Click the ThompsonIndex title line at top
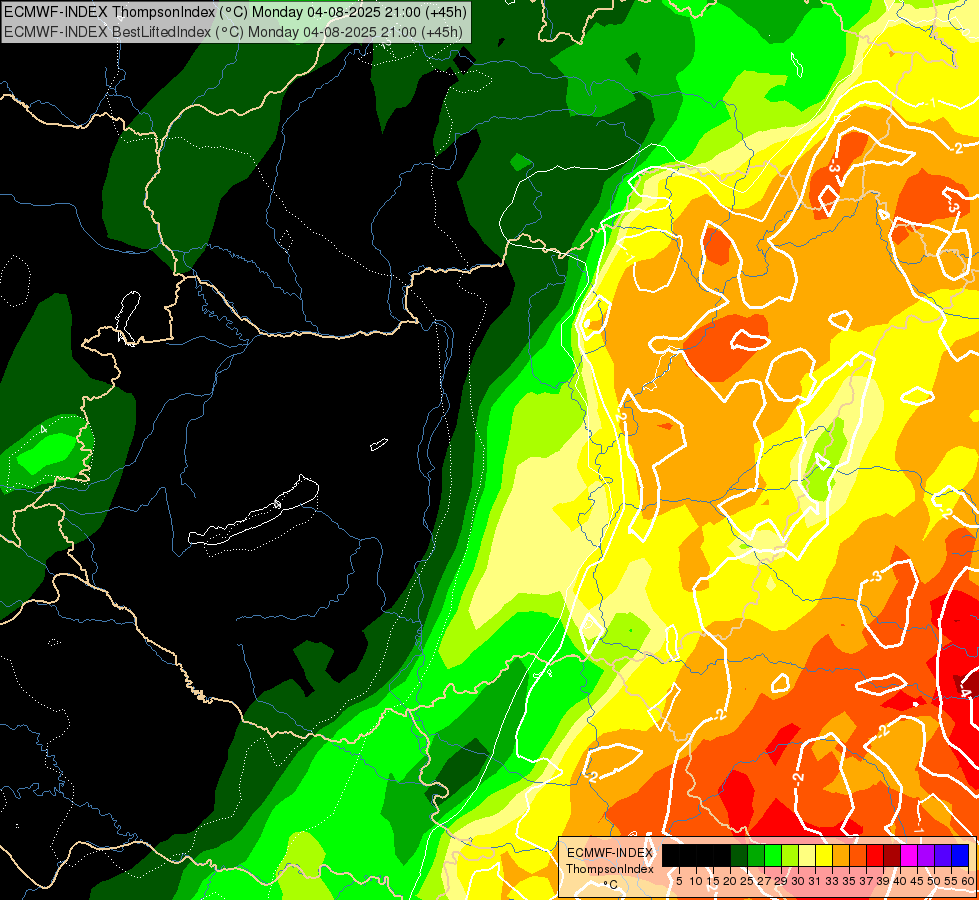 click(x=235, y=12)
